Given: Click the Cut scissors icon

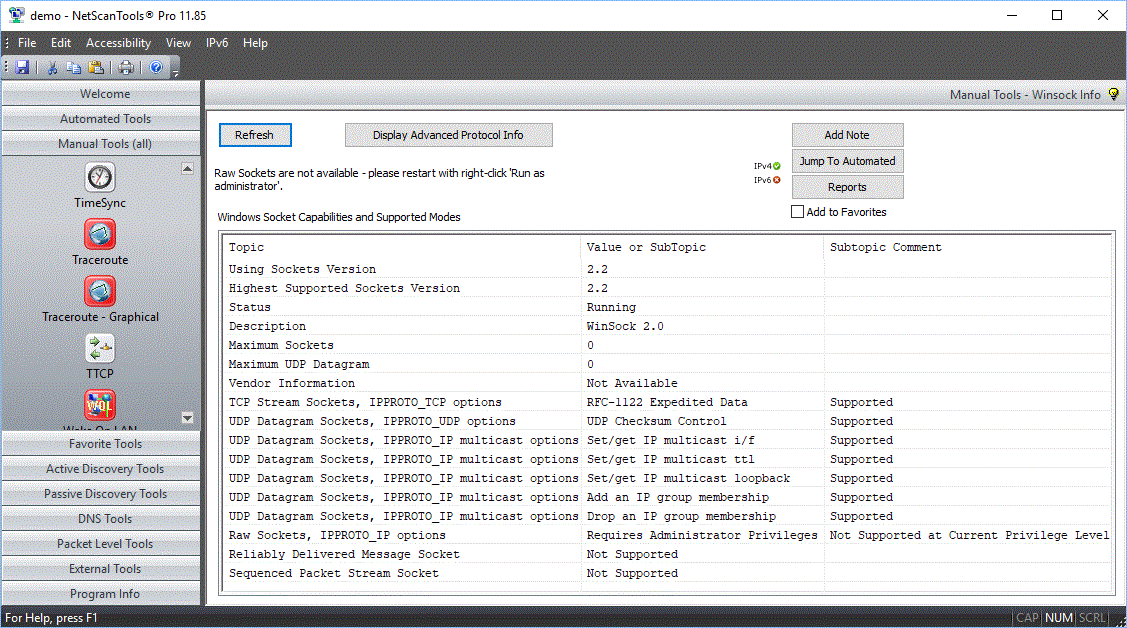Looking at the screenshot, I should (x=52, y=68).
